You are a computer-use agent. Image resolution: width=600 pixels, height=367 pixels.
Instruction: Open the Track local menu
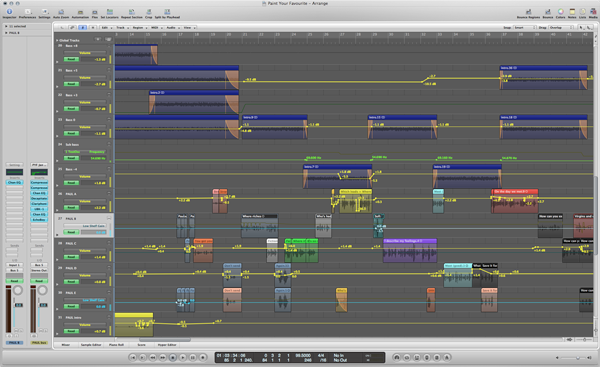point(122,28)
